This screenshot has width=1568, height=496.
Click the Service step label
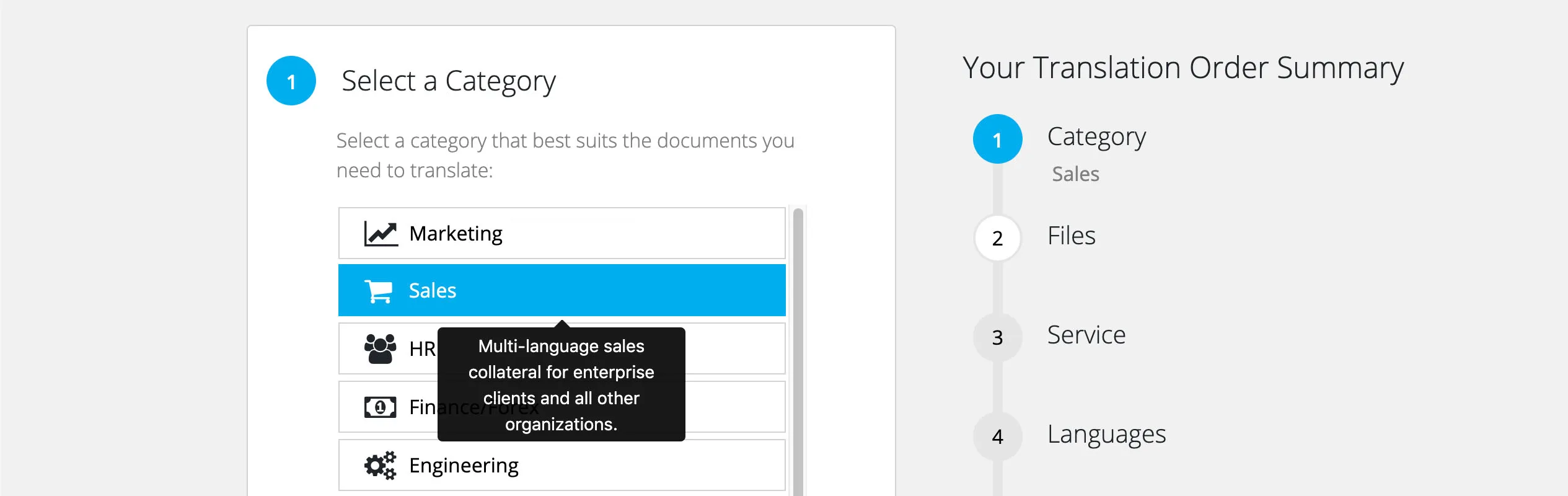coord(1086,335)
